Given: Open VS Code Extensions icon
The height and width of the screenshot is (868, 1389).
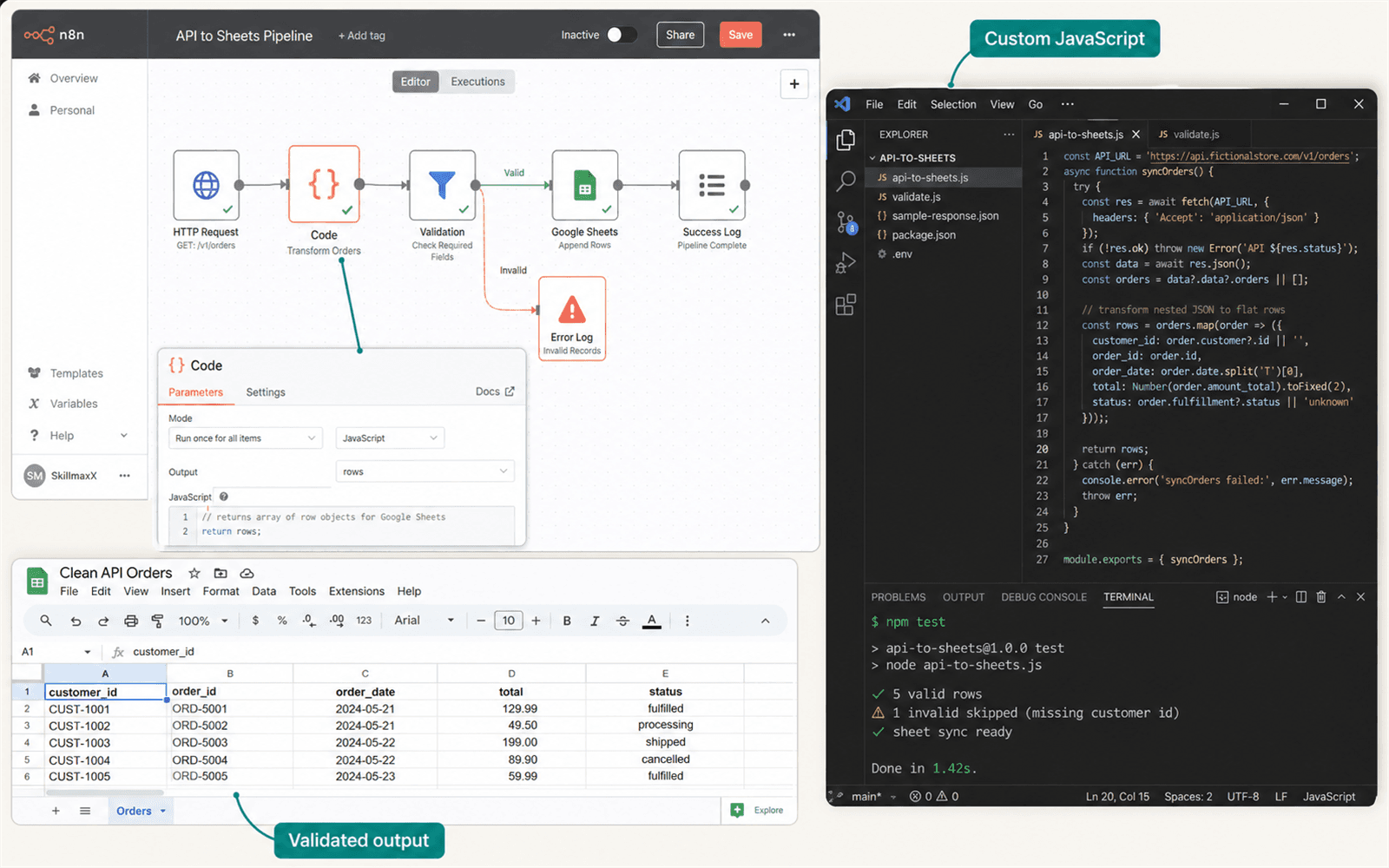Looking at the screenshot, I should point(846,305).
